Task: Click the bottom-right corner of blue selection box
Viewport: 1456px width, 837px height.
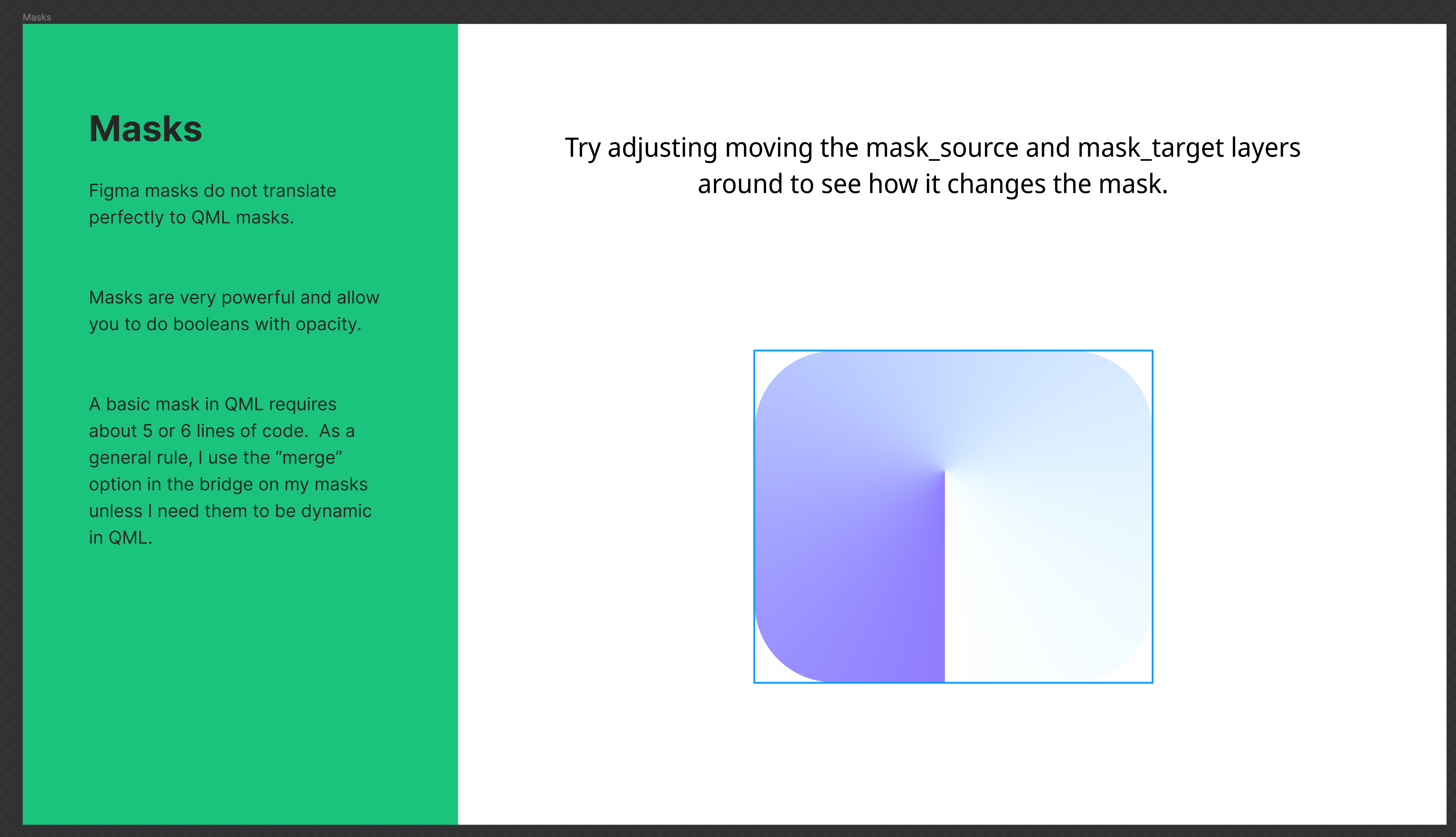Action: tap(1153, 683)
